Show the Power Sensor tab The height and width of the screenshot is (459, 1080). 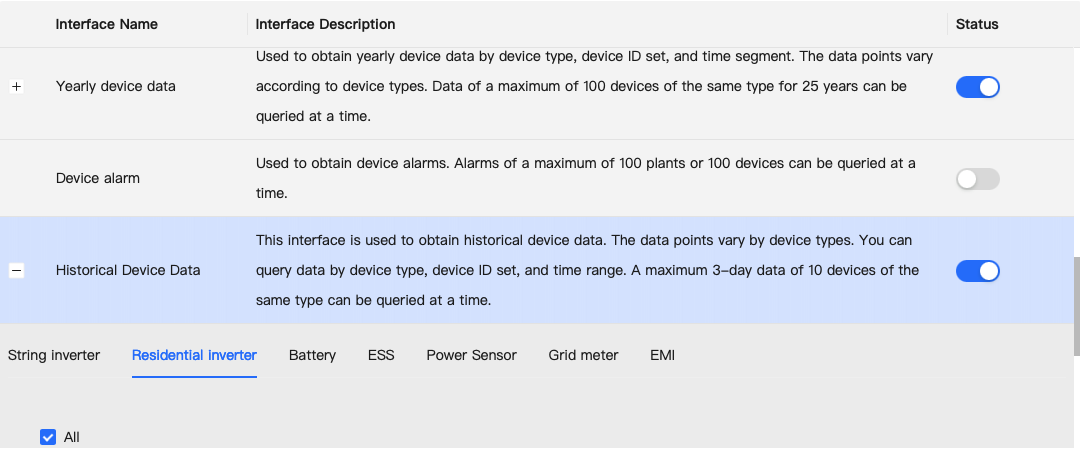(x=471, y=356)
